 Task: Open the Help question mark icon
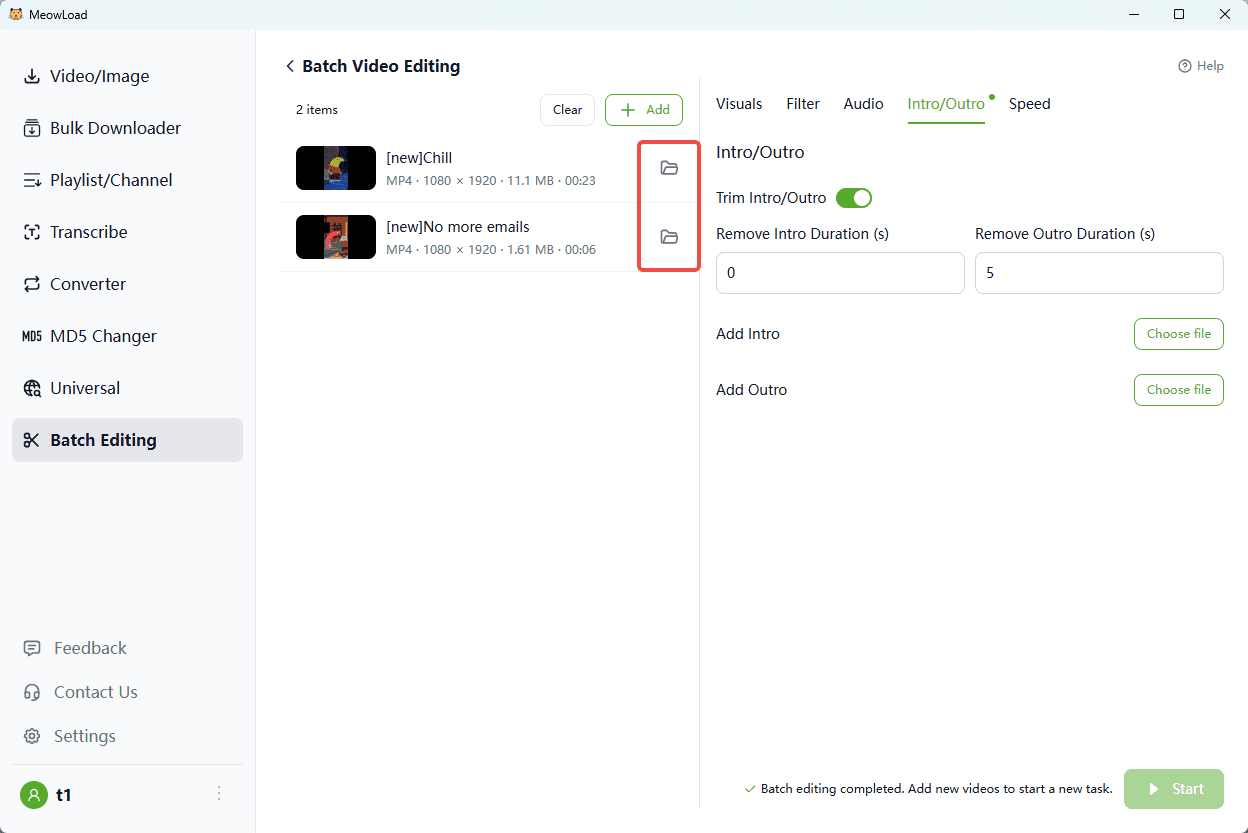pos(1185,66)
